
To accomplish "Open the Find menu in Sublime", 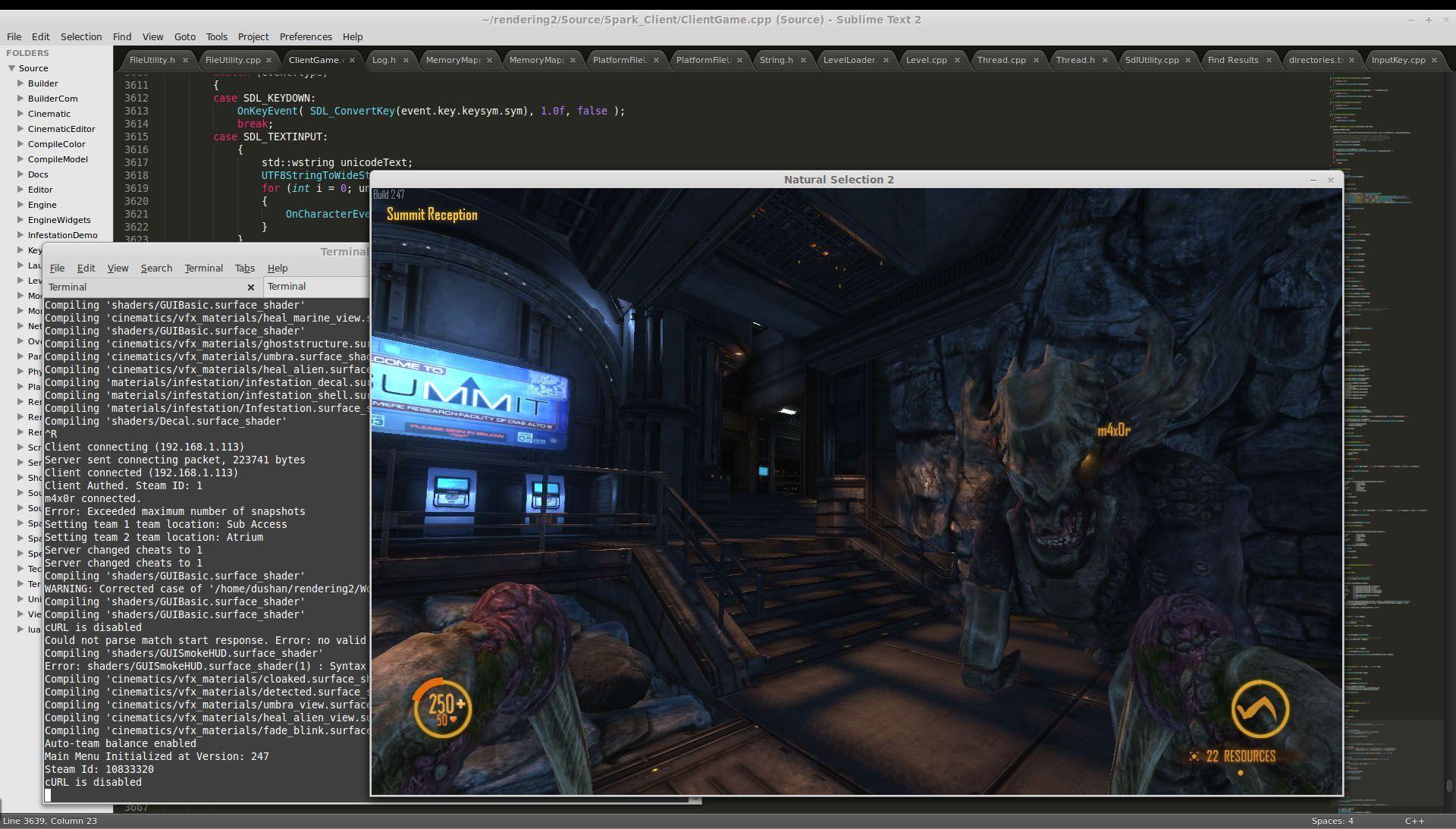I will coord(122,36).
